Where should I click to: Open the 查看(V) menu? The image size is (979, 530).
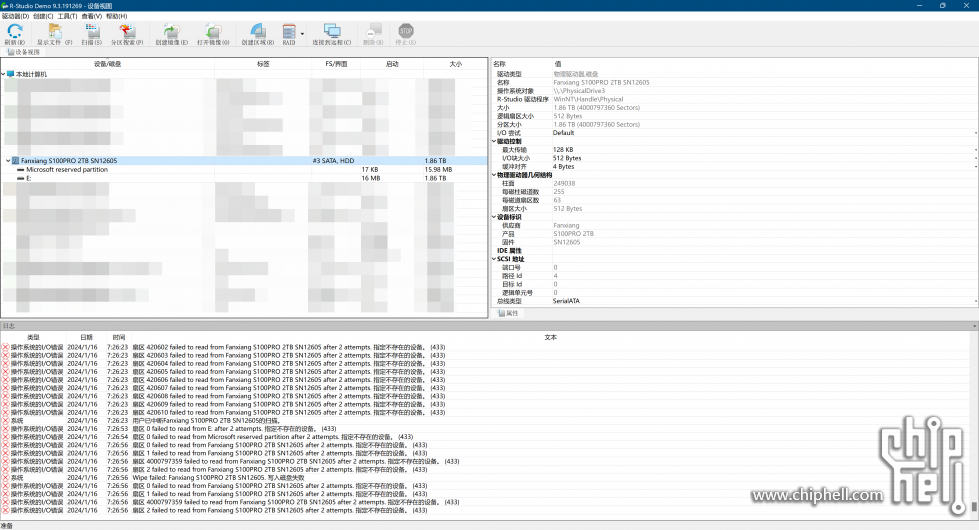[92, 16]
